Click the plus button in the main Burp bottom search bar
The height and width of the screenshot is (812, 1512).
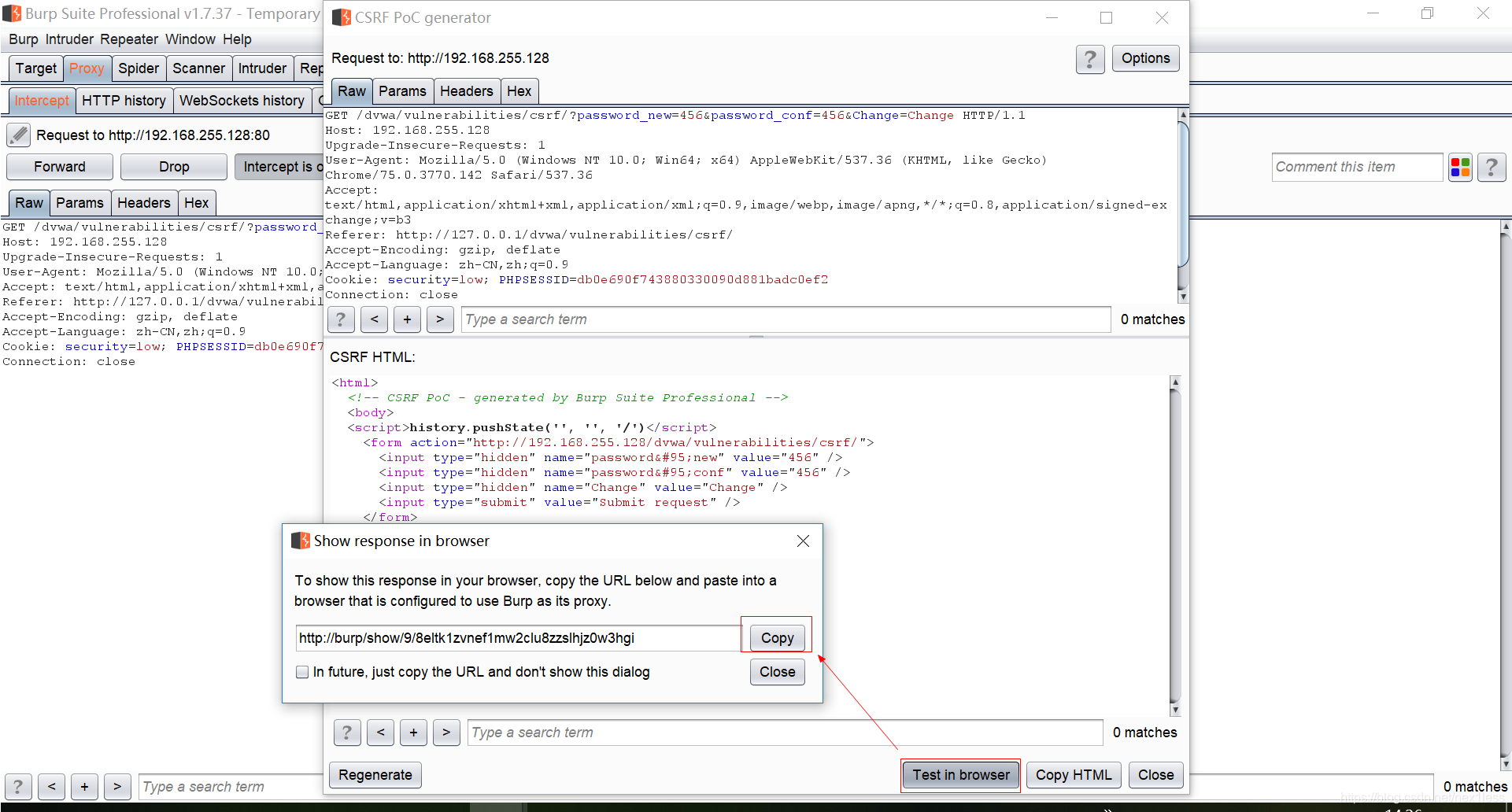[84, 787]
